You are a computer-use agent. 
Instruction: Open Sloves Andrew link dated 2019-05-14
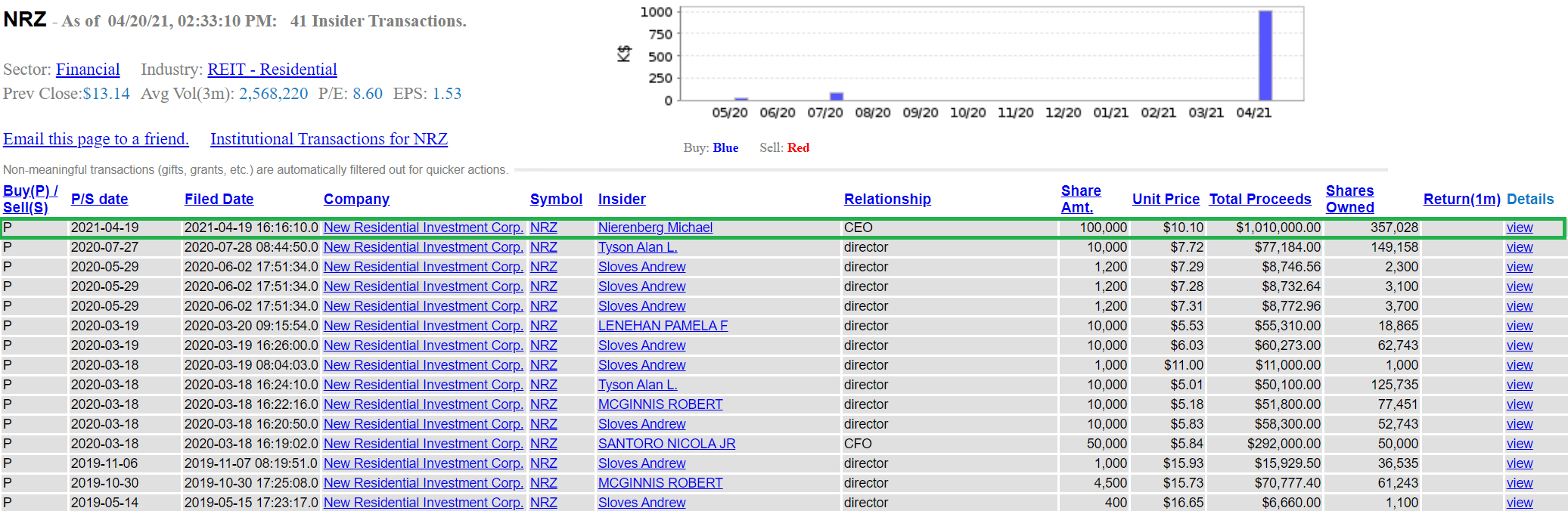pos(641,503)
